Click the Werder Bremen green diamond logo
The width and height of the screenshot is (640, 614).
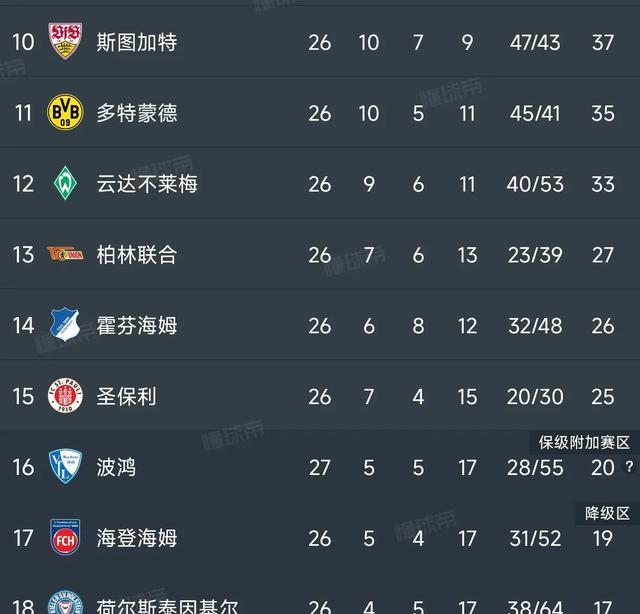tap(66, 184)
